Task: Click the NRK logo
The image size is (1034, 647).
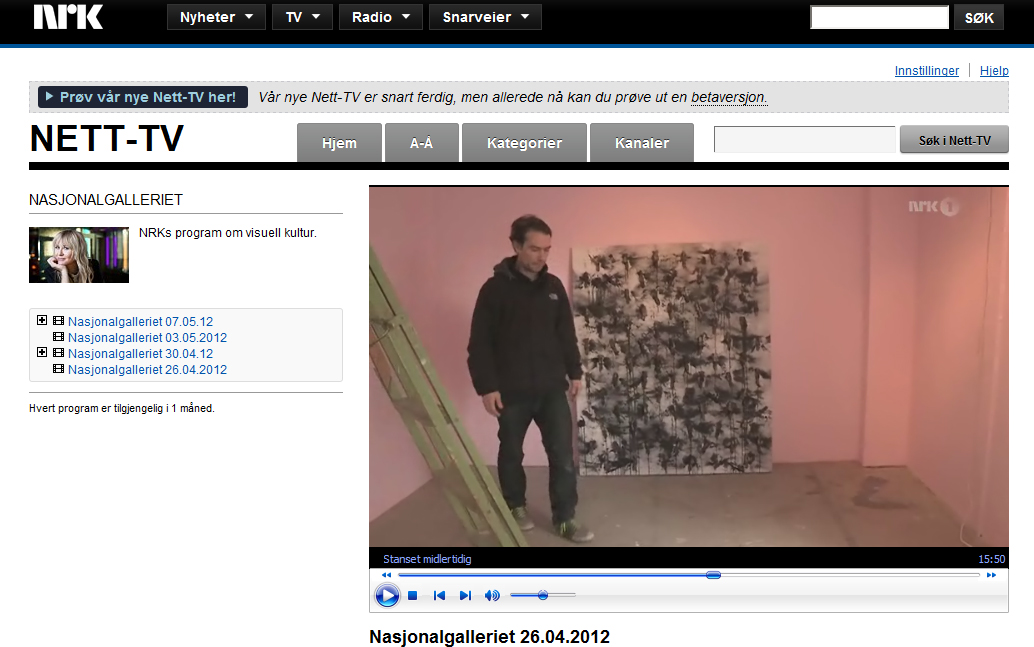Action: pyautogui.click(x=69, y=16)
